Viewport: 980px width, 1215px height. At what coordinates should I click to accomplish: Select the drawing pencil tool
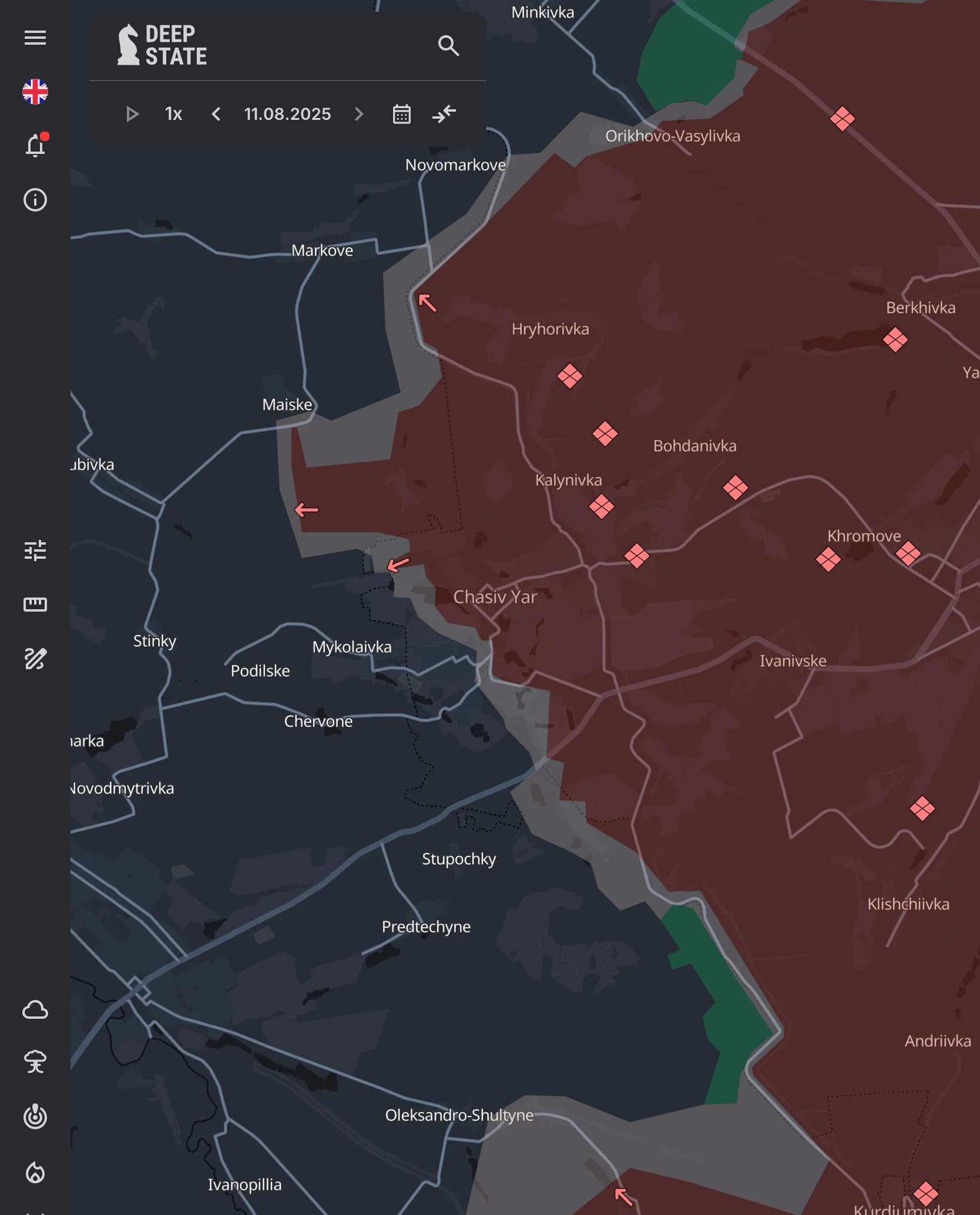pos(35,659)
